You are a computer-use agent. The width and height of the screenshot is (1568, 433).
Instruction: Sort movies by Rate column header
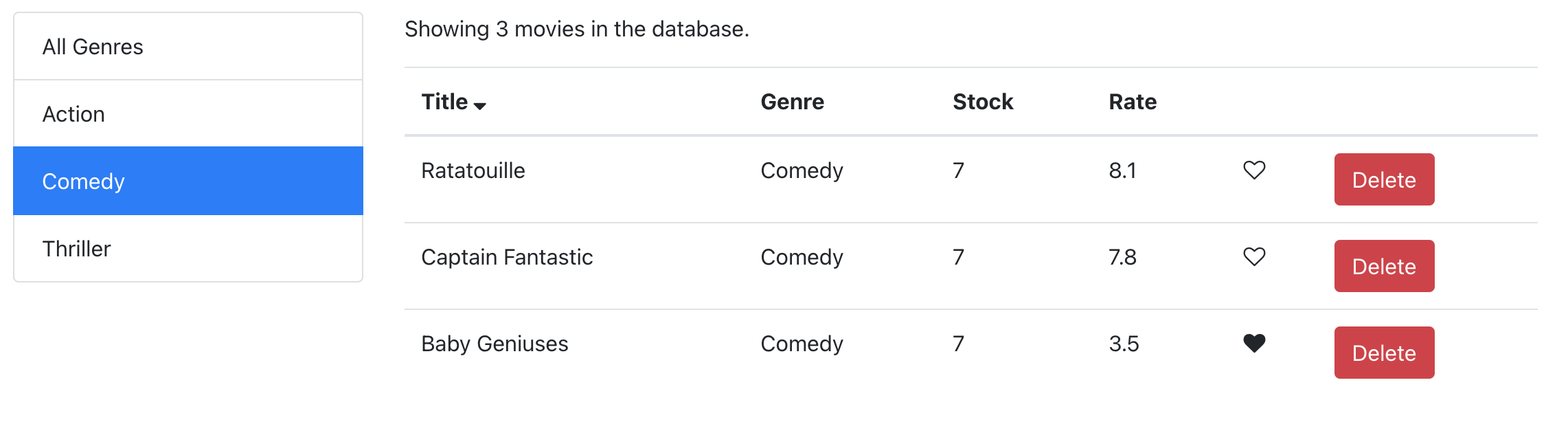1132,102
